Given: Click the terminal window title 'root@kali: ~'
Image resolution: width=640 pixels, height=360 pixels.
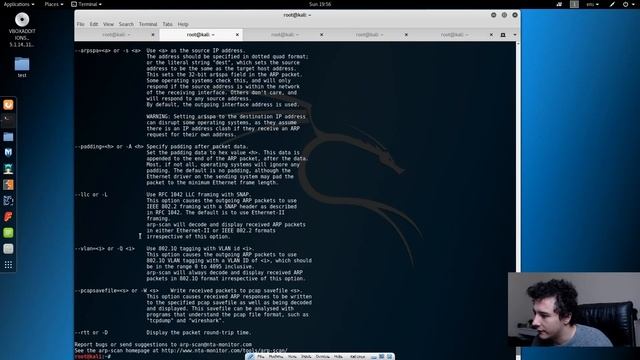Looking at the screenshot, I should (x=297, y=15).
